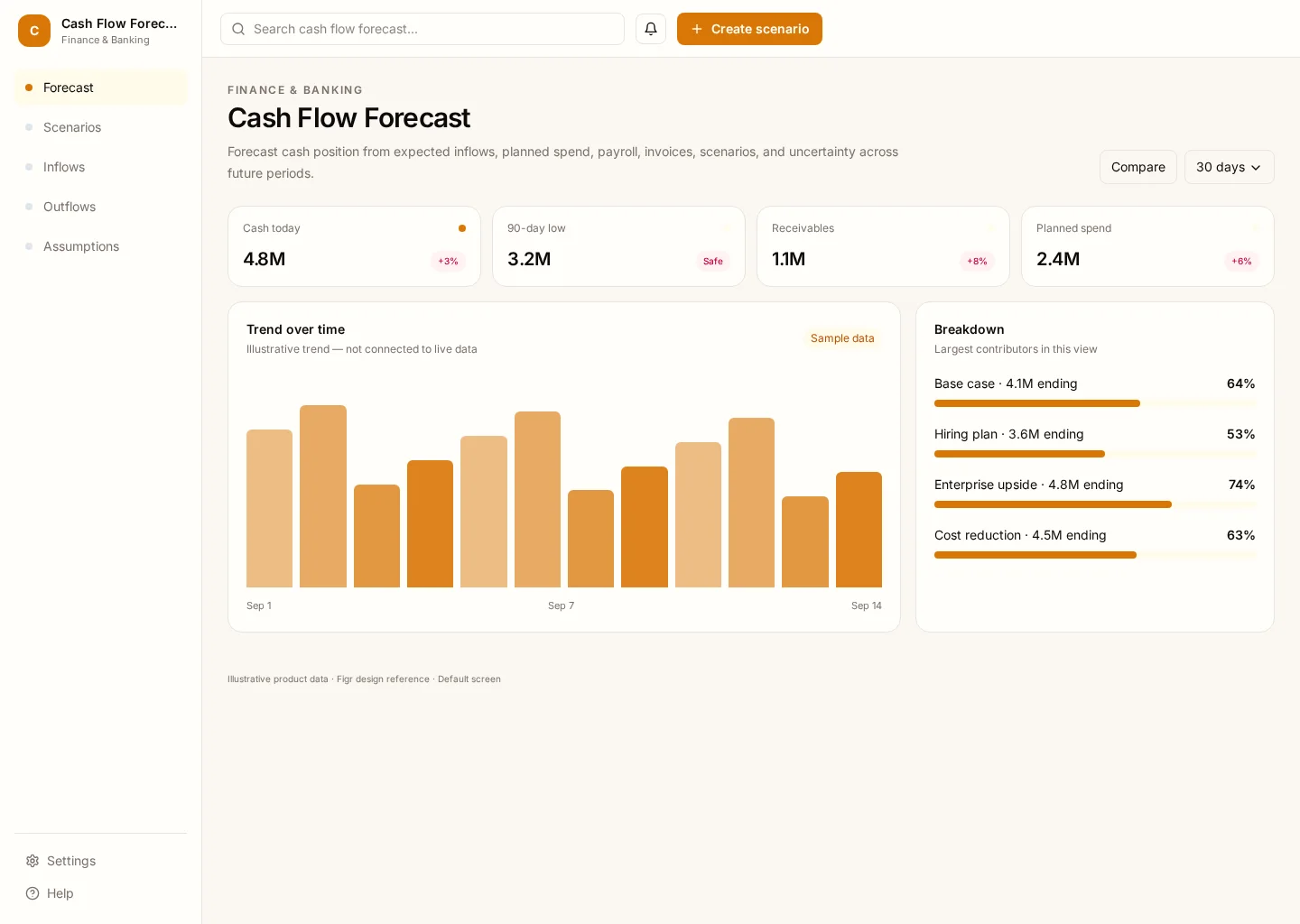Click the 90-day low 3.2M card
This screenshot has height=924, width=1300.
click(618, 246)
